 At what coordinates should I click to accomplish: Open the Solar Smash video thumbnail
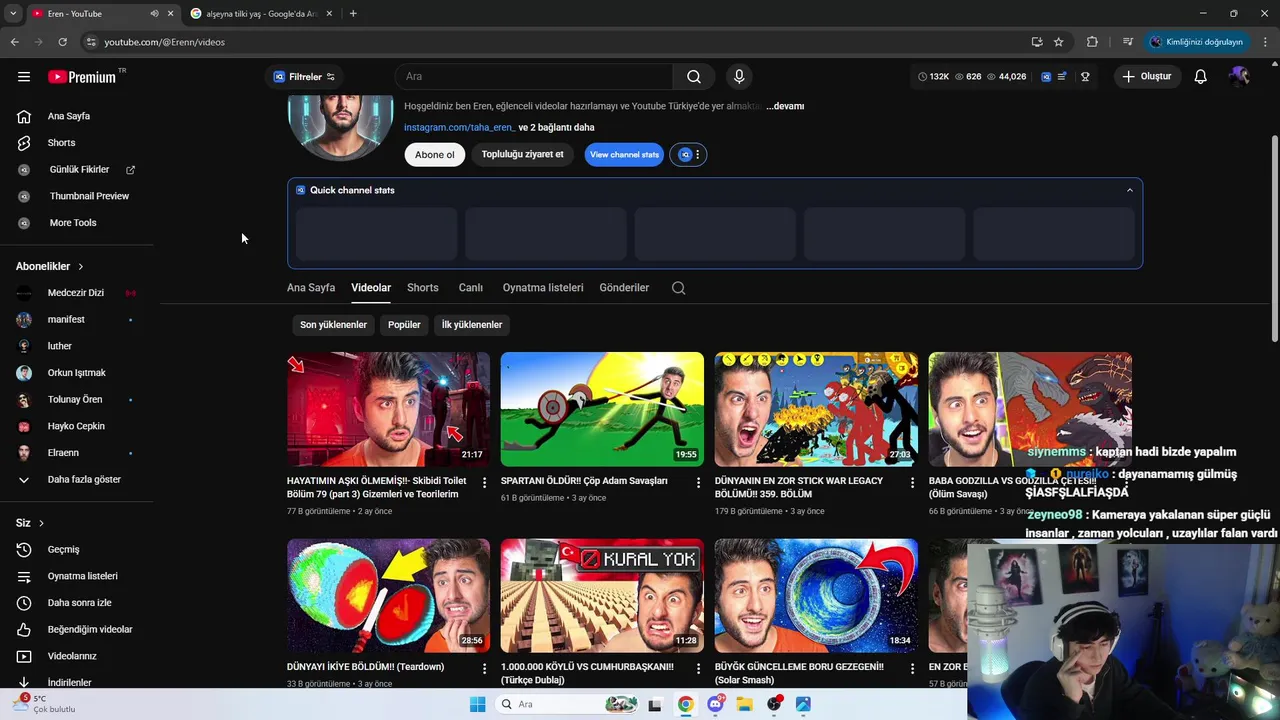coord(816,596)
